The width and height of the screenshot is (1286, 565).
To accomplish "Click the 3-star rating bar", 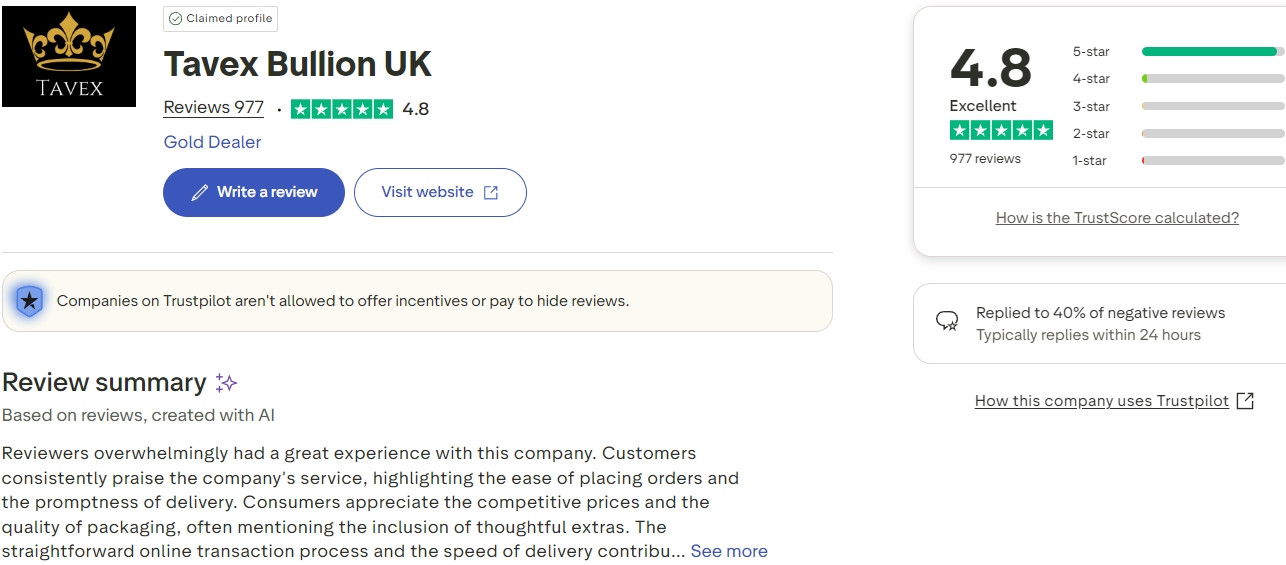I will pyautogui.click(x=1212, y=106).
